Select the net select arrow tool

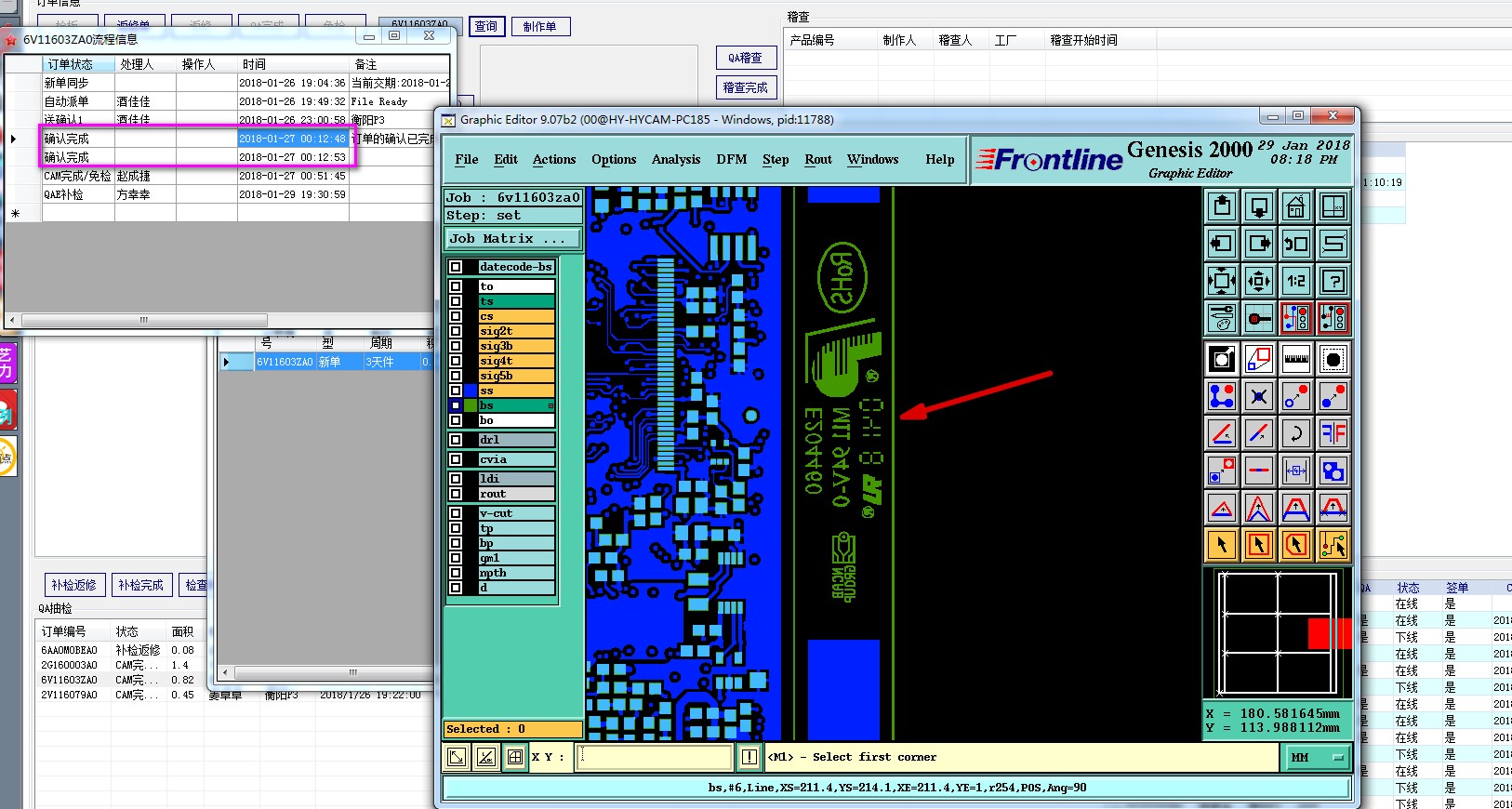(1333, 545)
